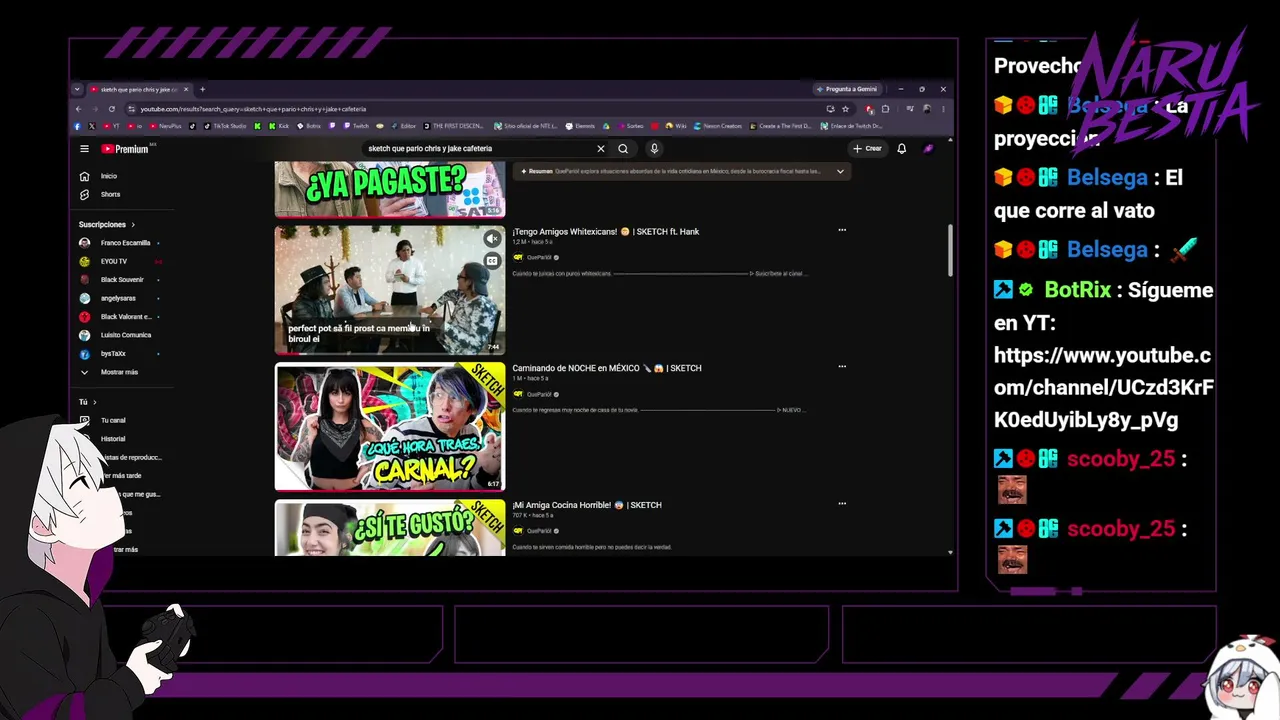1280x720 pixels.
Task: Open QueParió channel under Caminando de NOCHE
Action: click(x=539, y=394)
